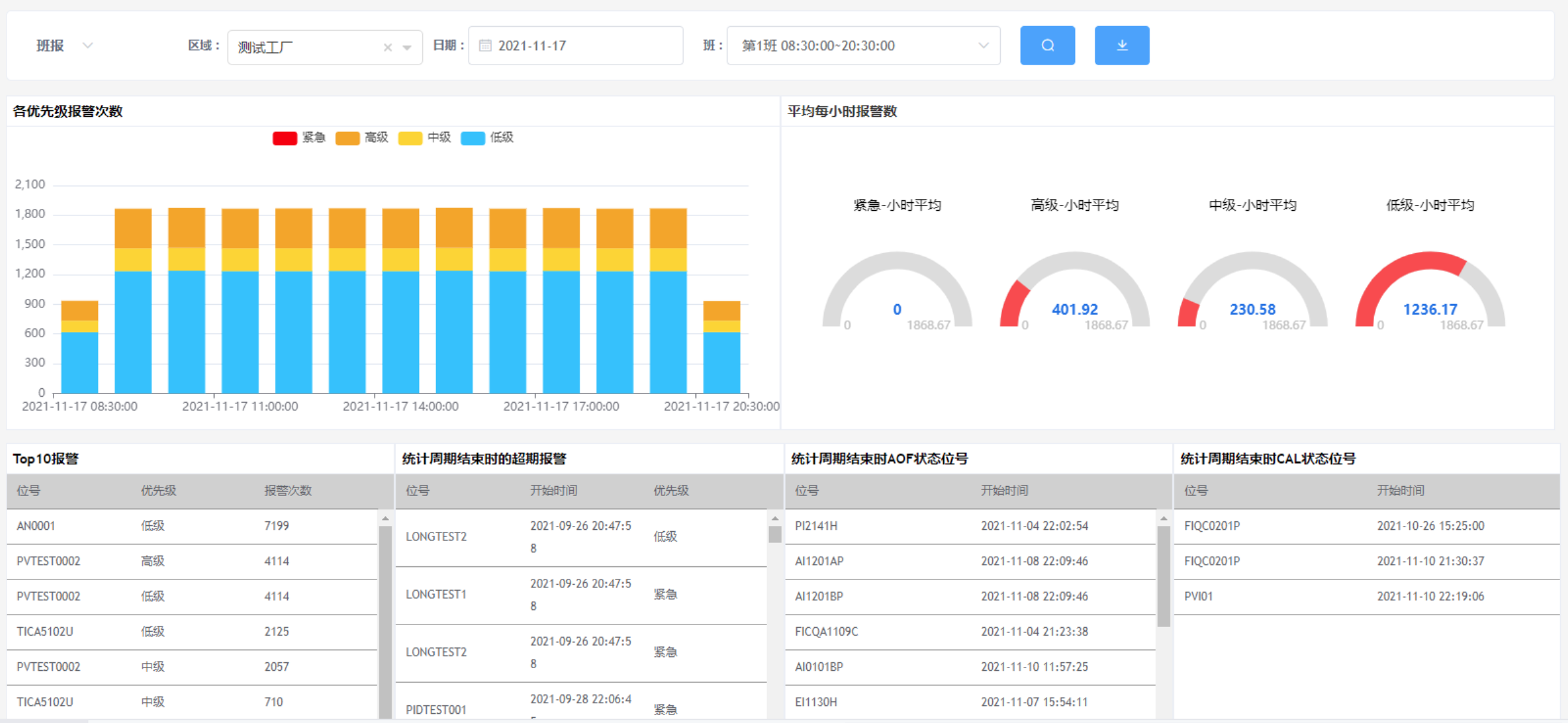This screenshot has width=1568, height=723.
Task: Select FIQC0201P row dated 2021-11-10 21:30:37
Action: point(1367,562)
